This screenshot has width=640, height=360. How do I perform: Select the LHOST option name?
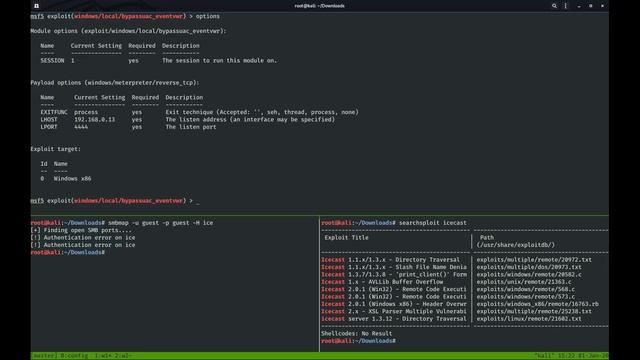[x=49, y=120]
